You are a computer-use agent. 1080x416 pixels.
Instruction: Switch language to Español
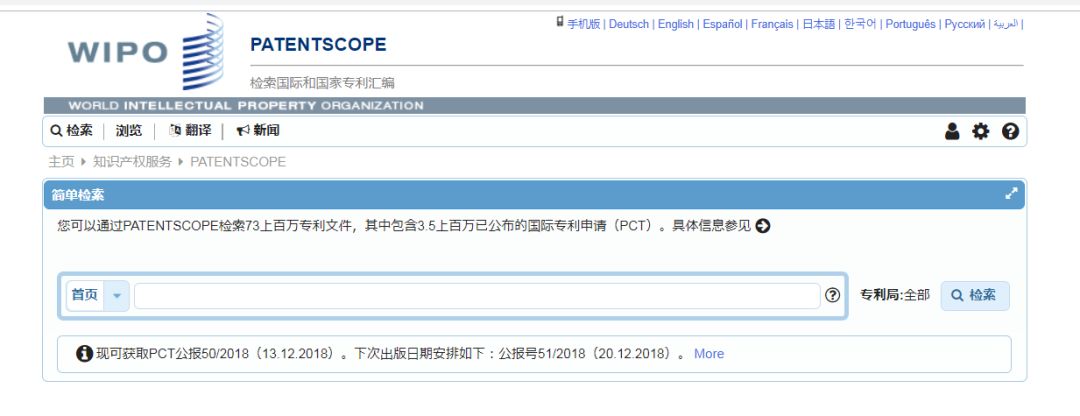point(723,24)
